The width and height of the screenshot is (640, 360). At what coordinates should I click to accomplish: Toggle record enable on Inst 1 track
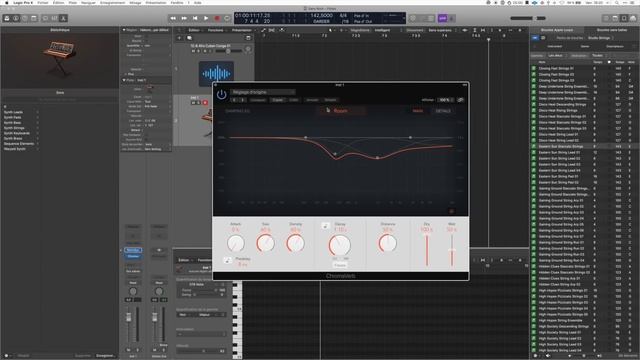205,102
